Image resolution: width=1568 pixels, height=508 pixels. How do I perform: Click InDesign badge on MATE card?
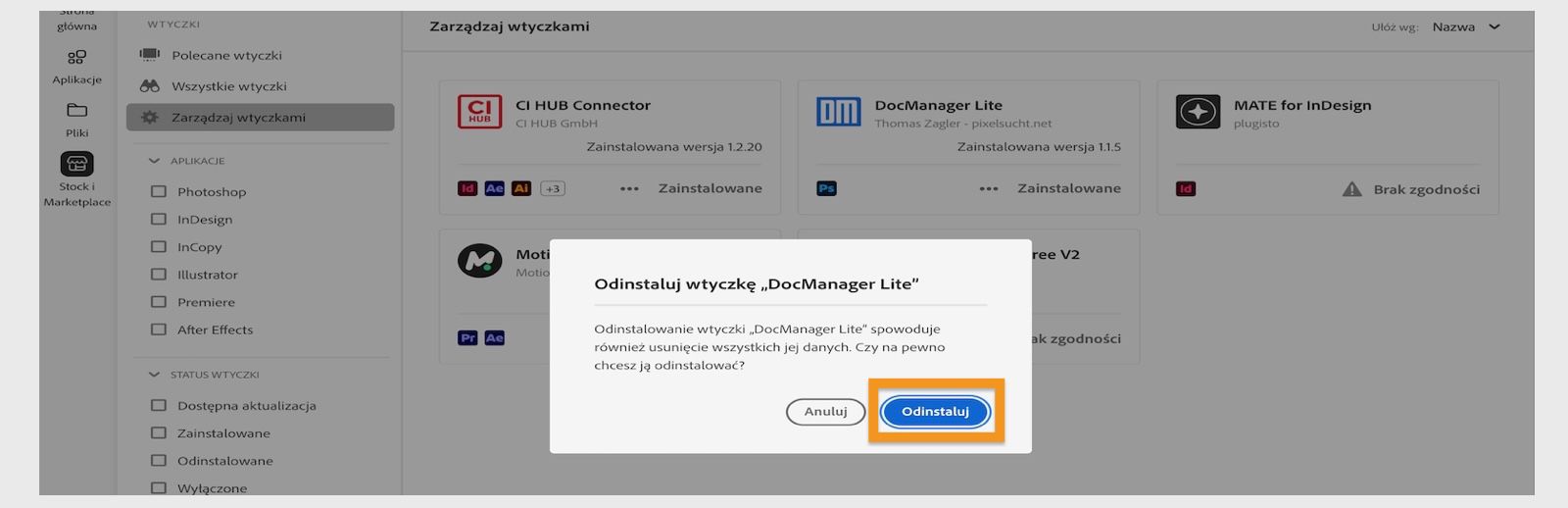(x=1186, y=189)
